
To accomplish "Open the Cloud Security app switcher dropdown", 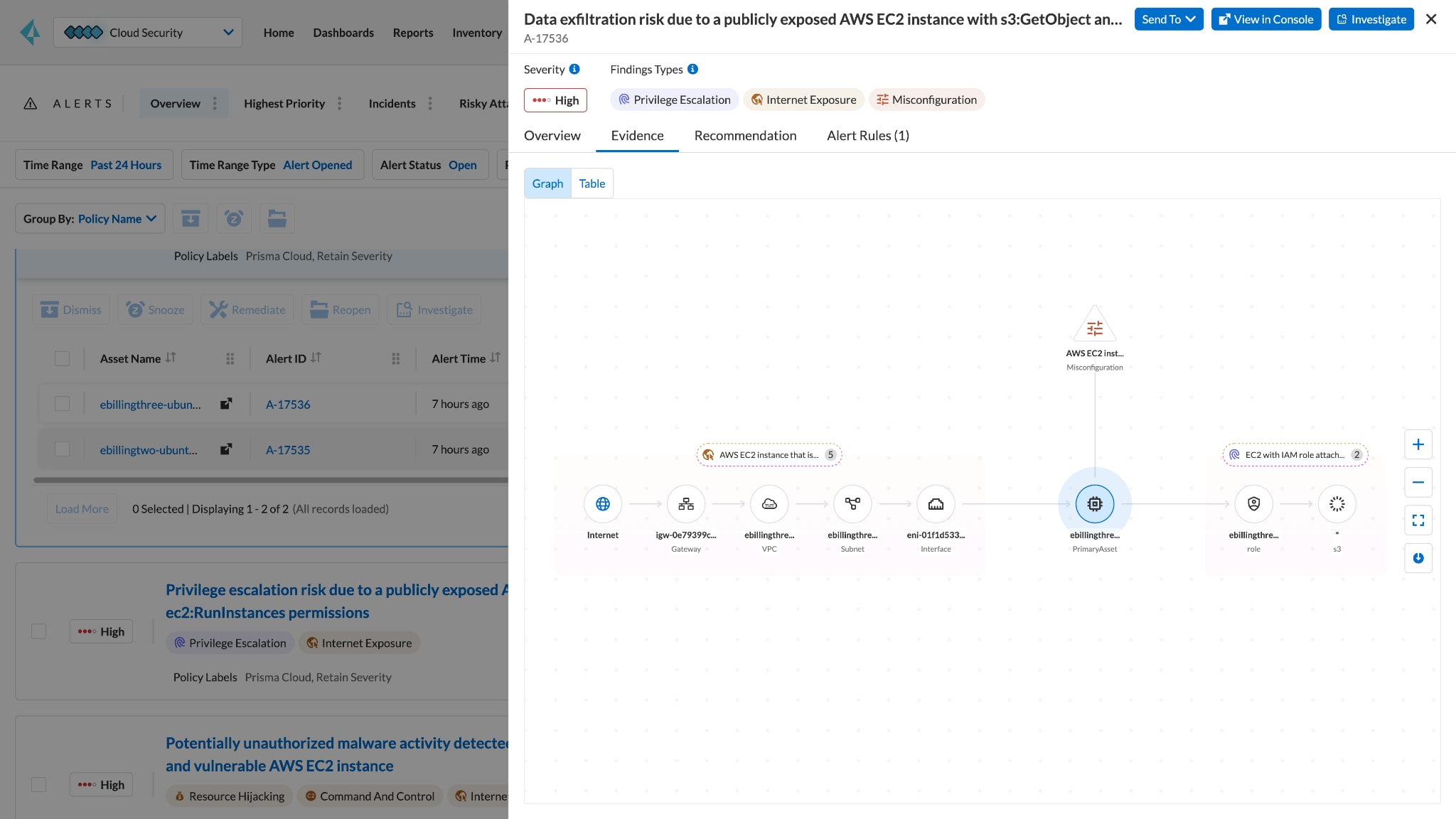I will (x=148, y=32).
